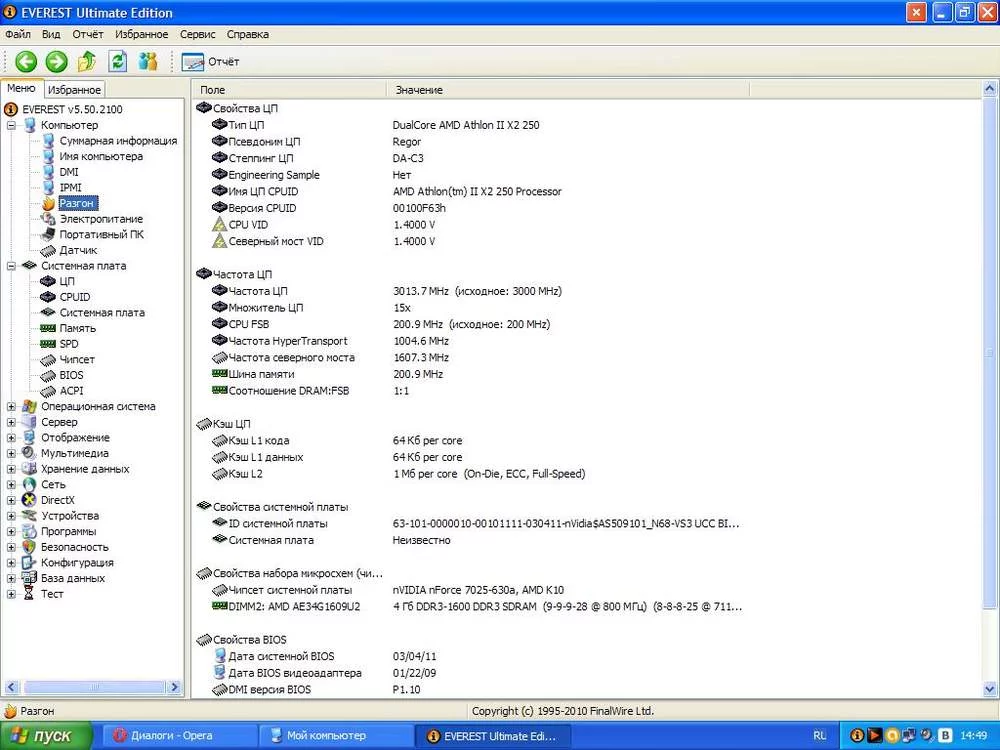The height and width of the screenshot is (750, 1000).
Task: Open the Сервис menu
Action: 197,34
